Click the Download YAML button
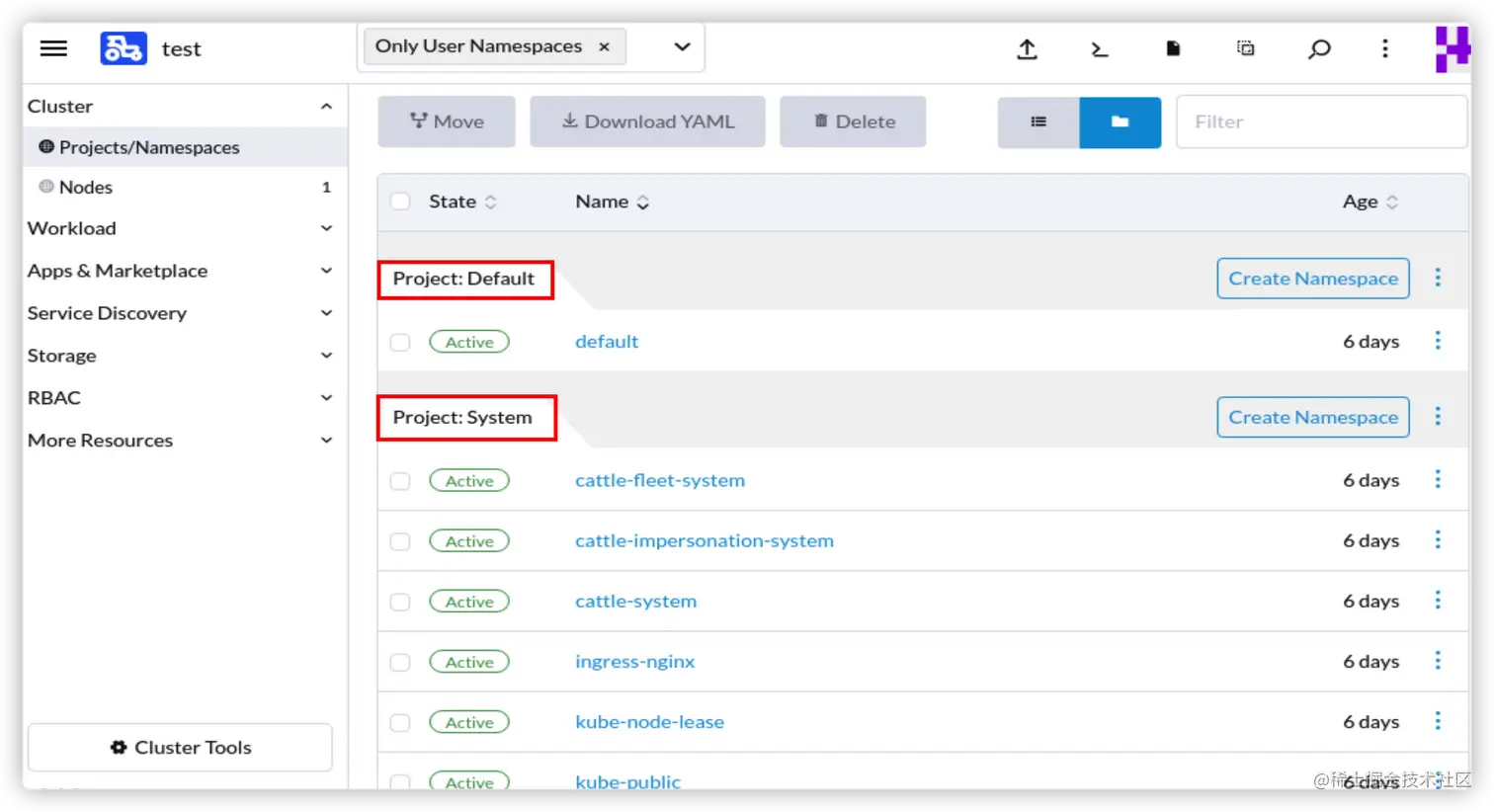Image resolution: width=1494 pixels, height=812 pixels. coord(647,122)
